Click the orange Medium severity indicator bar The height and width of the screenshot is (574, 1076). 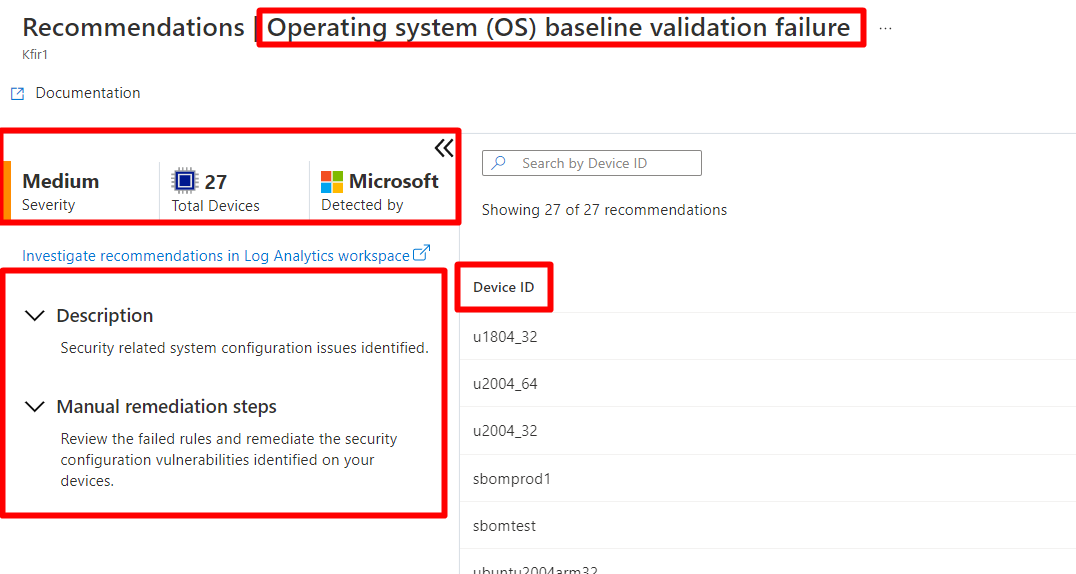7,190
